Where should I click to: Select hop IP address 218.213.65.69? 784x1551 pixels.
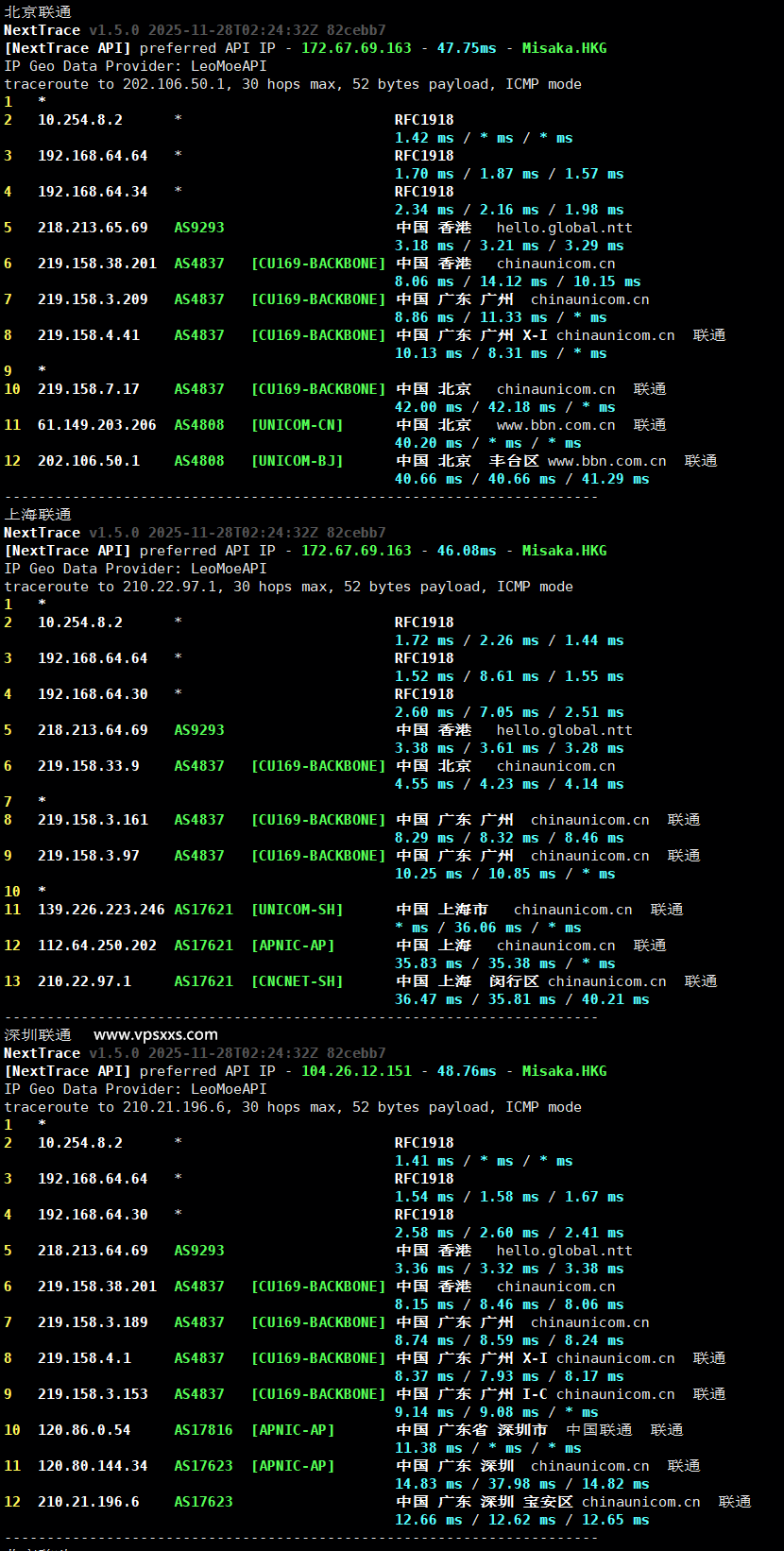93,228
